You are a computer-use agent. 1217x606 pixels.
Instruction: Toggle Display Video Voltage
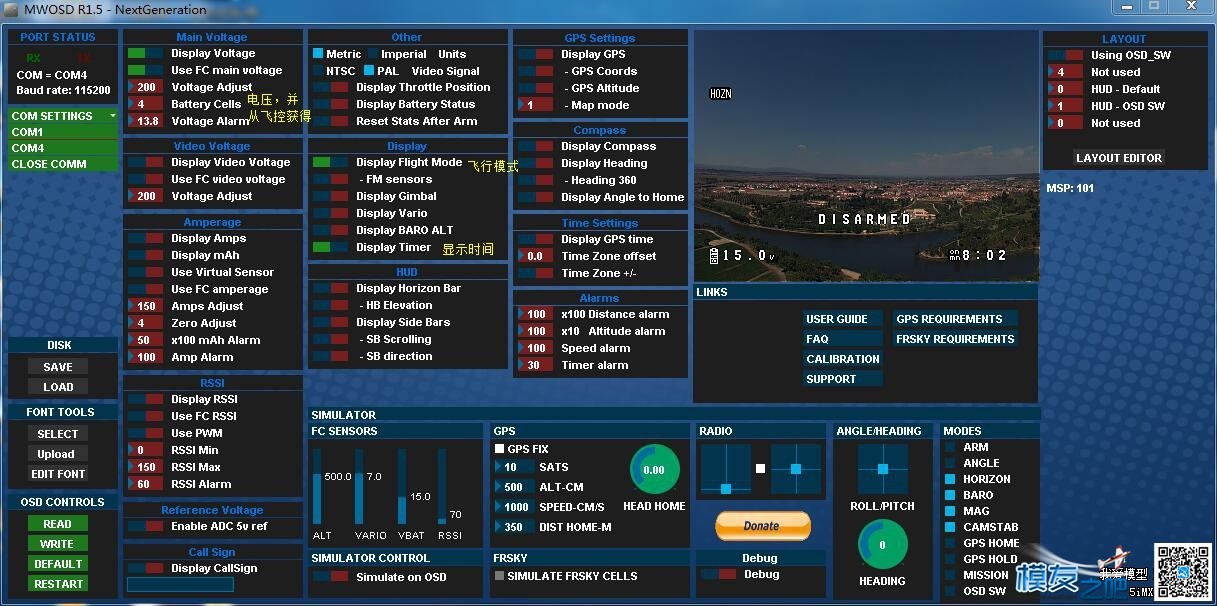tap(145, 162)
